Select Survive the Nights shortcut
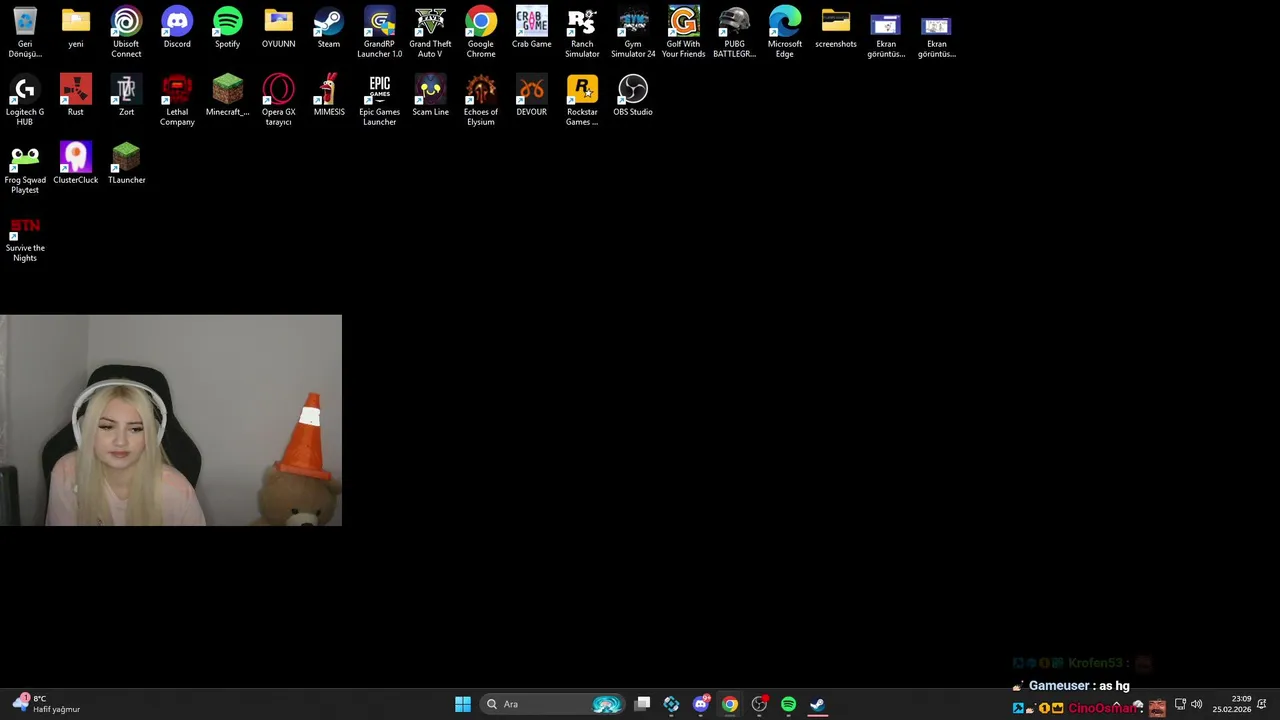Viewport: 1280px width, 720px height. tap(25, 238)
